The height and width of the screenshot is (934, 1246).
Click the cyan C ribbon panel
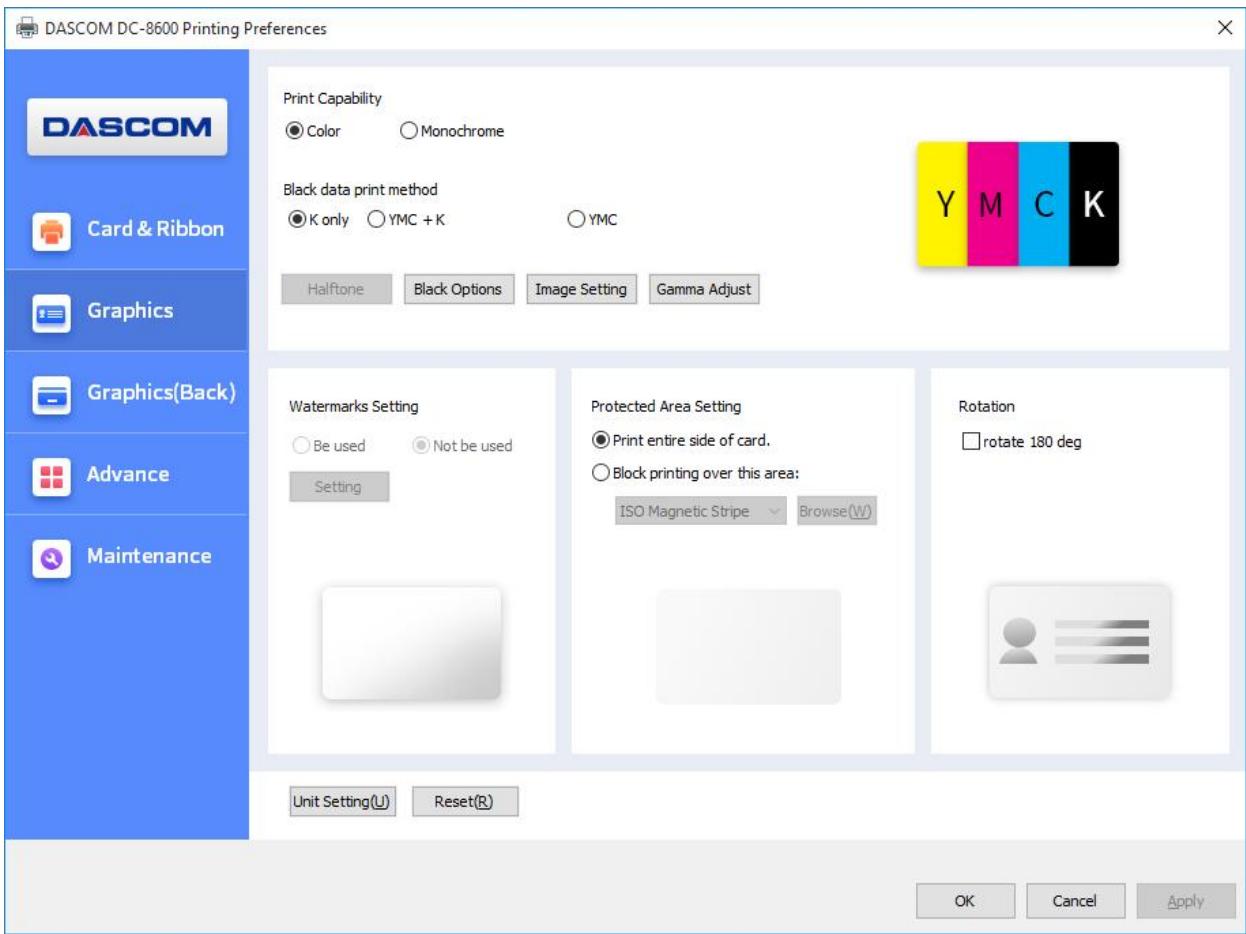point(1044,204)
